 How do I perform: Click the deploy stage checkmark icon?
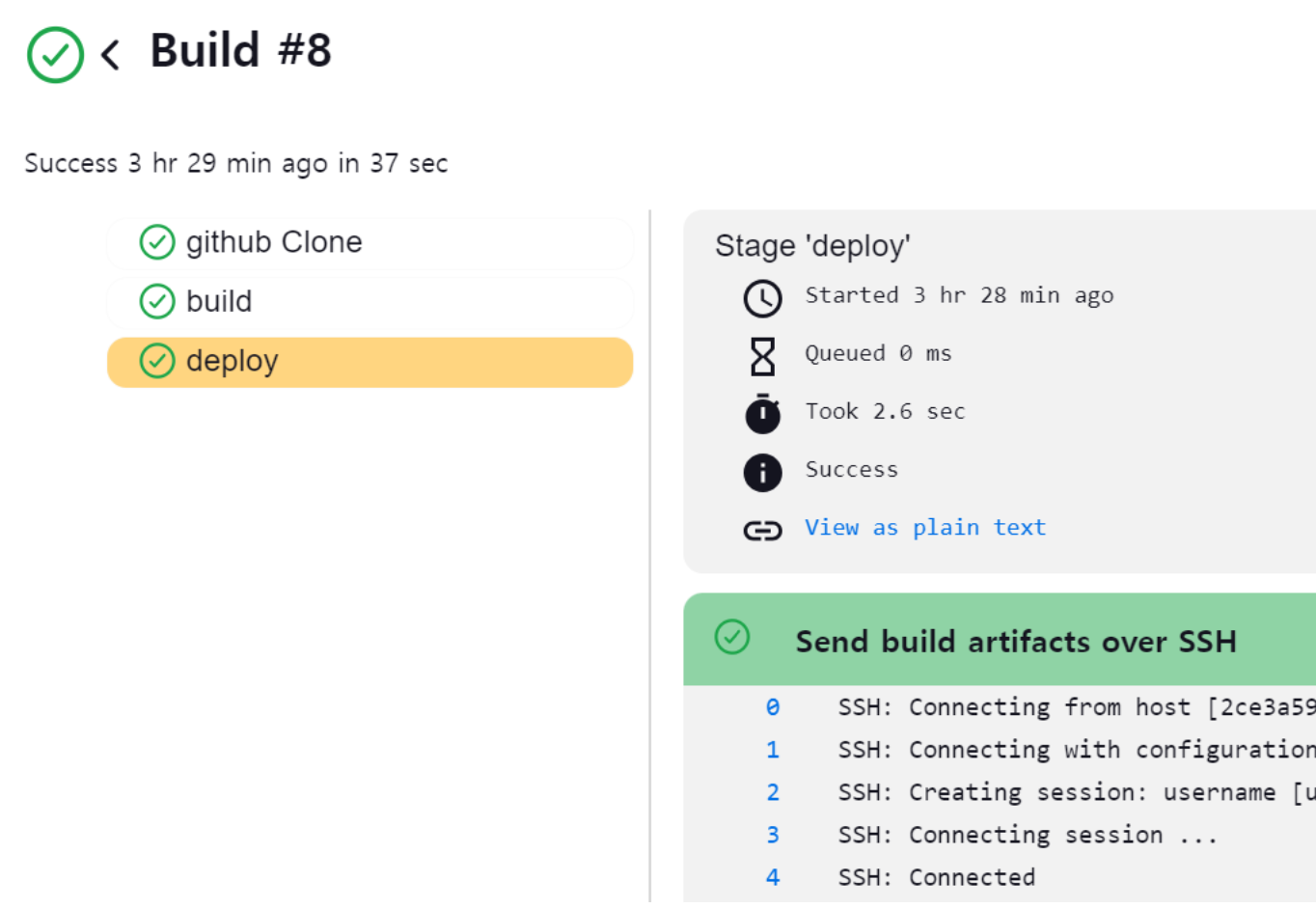(x=157, y=361)
